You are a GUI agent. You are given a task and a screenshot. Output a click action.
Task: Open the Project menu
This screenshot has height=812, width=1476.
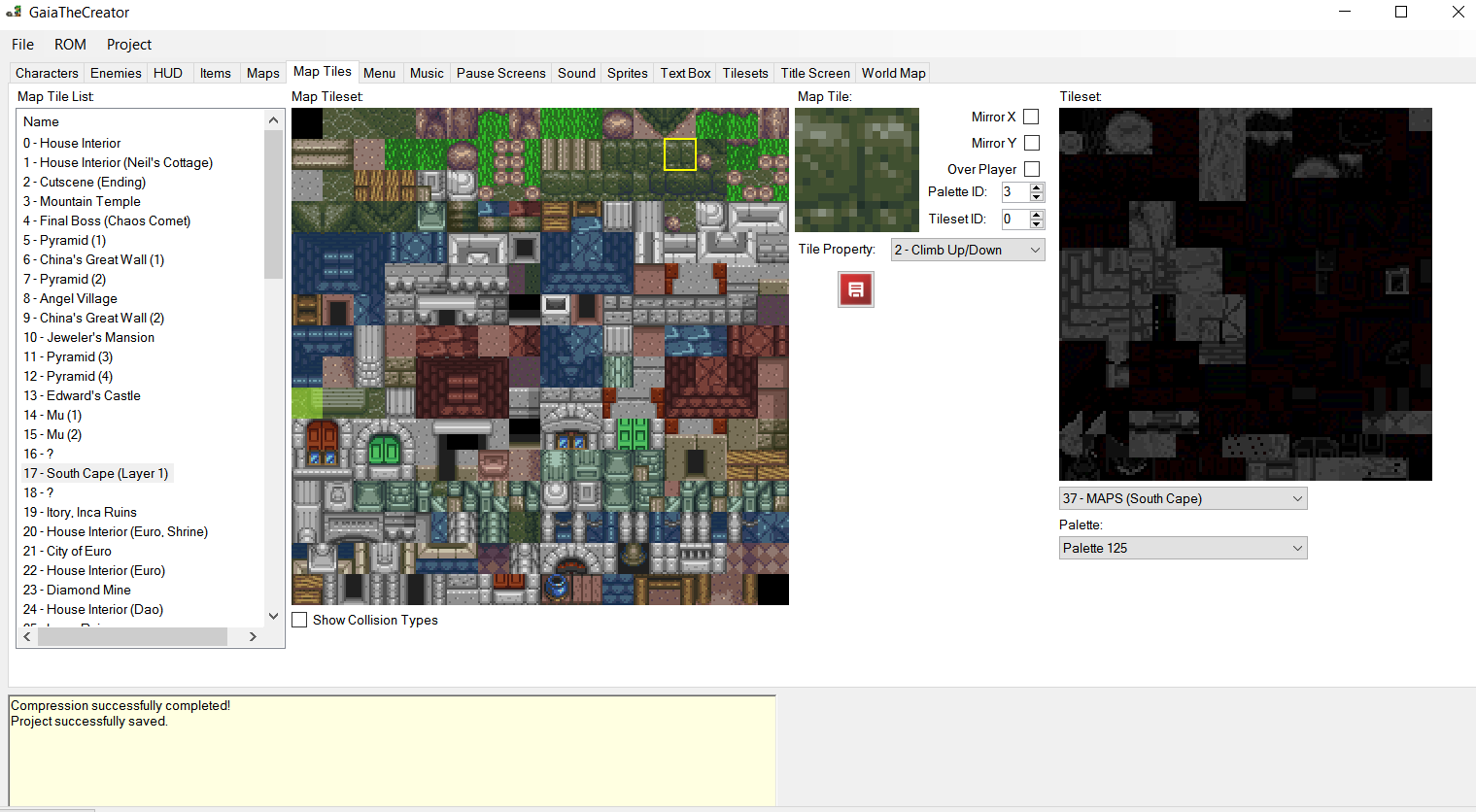coord(129,44)
